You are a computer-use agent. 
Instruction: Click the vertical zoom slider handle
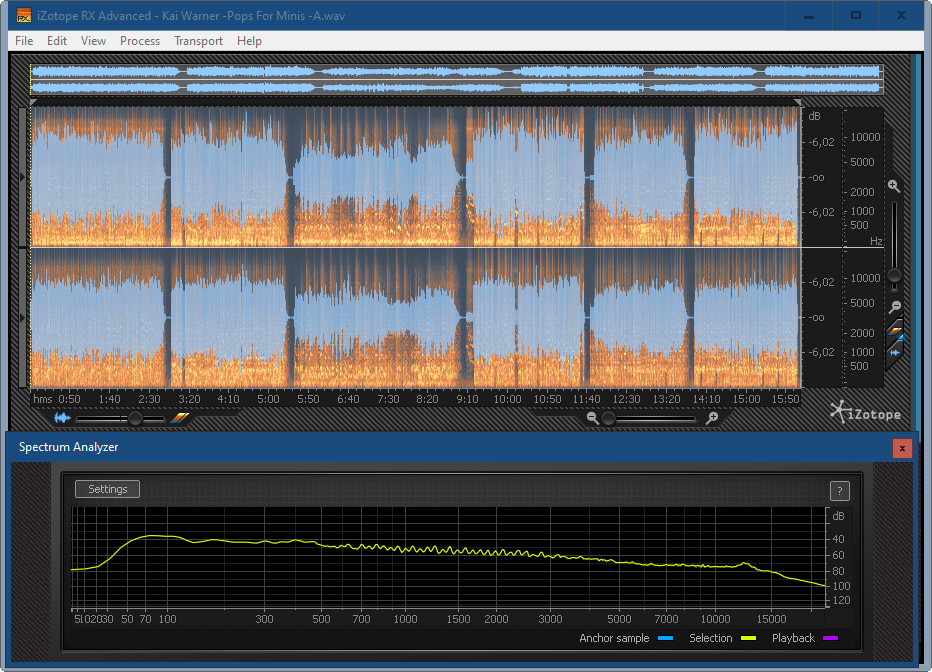[895, 275]
